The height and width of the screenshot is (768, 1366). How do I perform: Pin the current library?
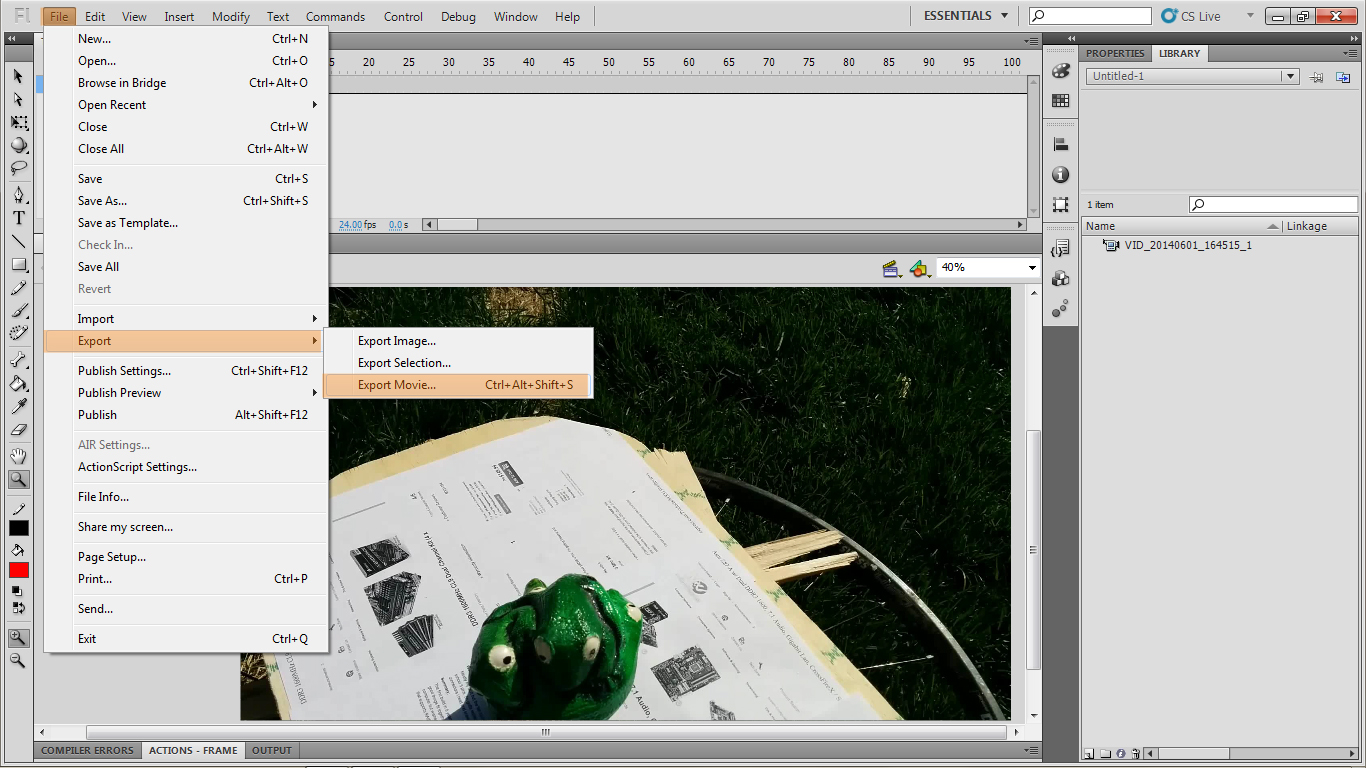coord(1317,76)
